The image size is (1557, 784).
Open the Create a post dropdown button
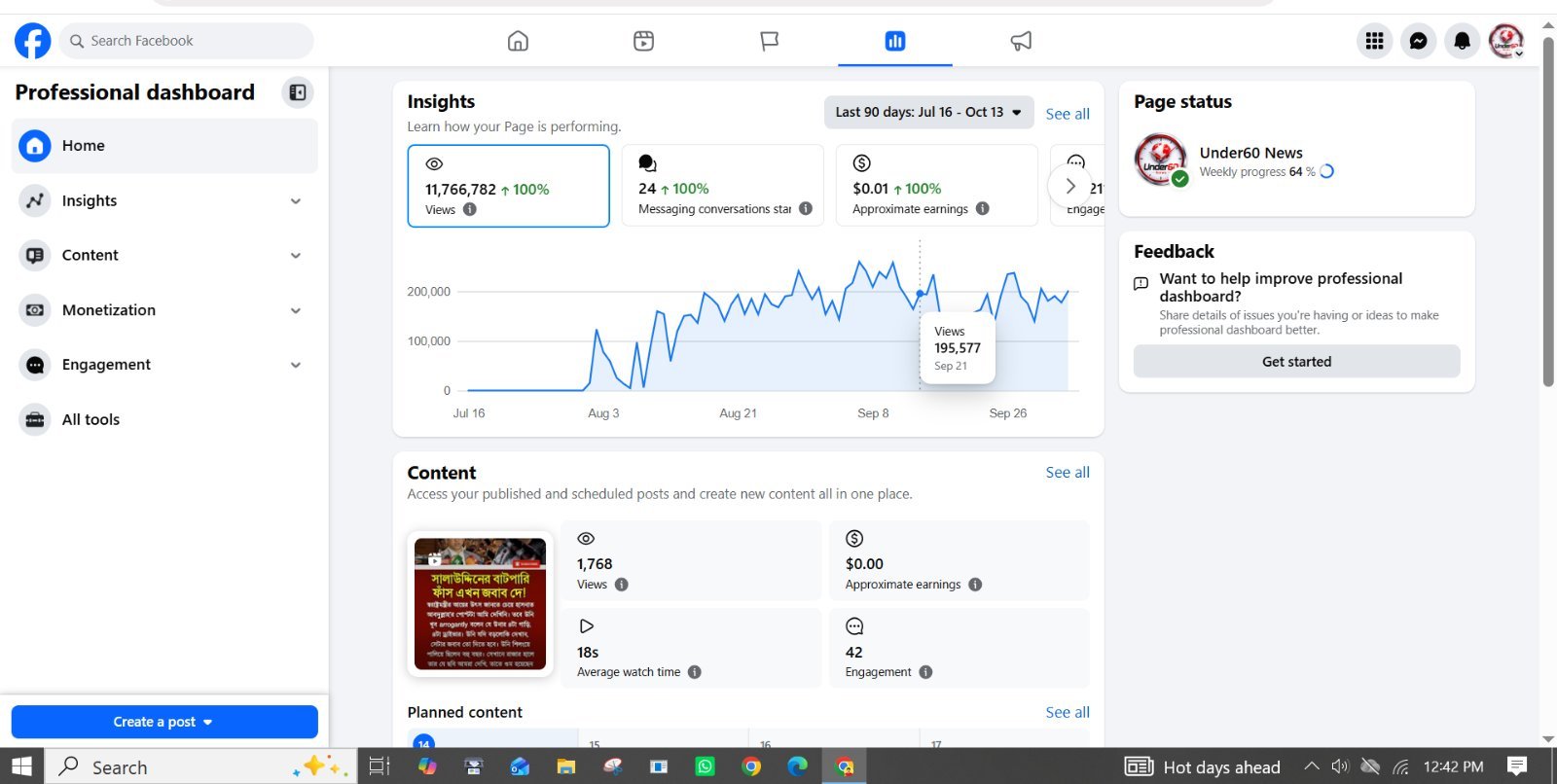164,722
